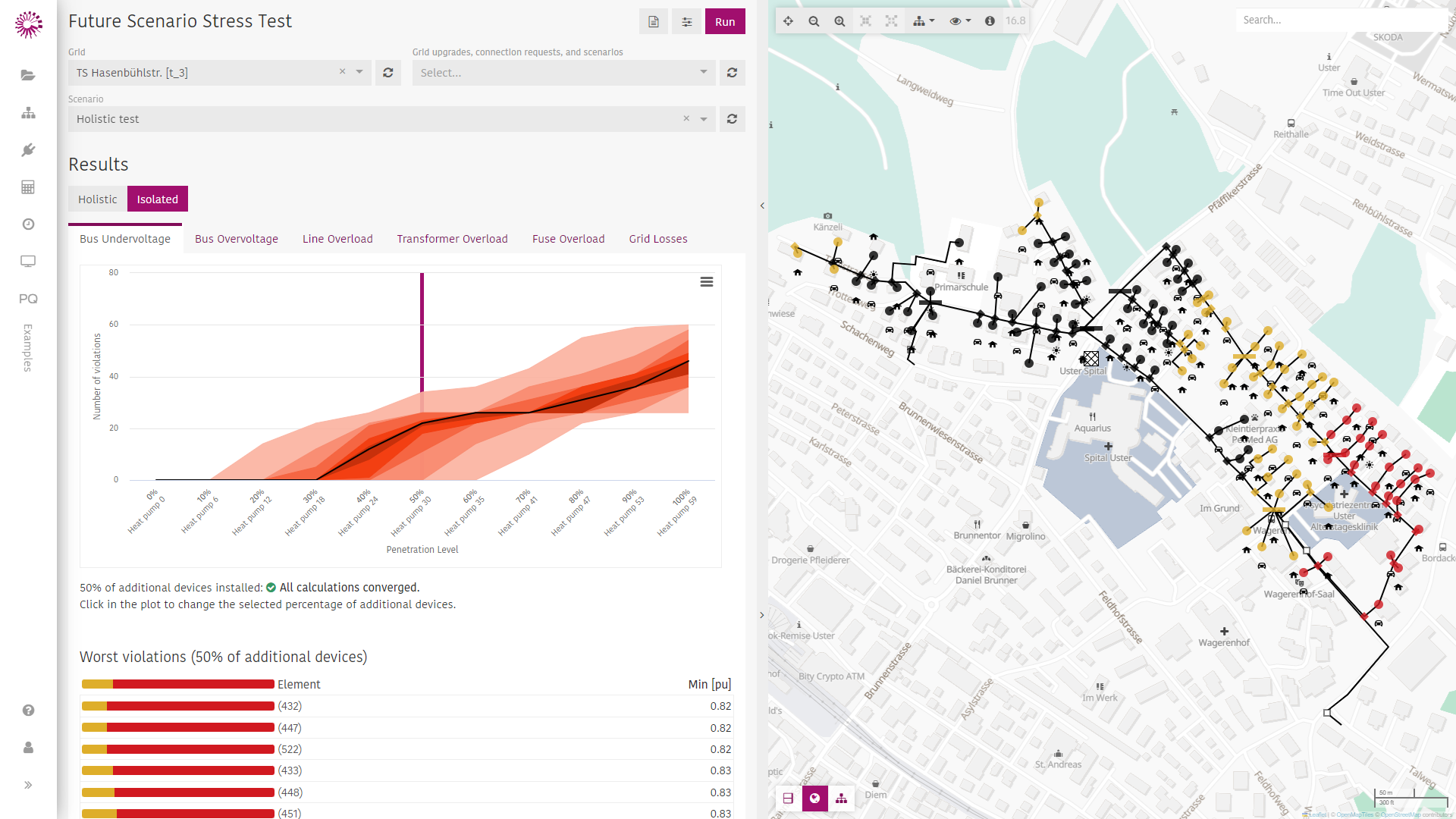Screen dimensions: 1456x819
Task: Open the sliders settings icon next to Run
Action: (687, 22)
